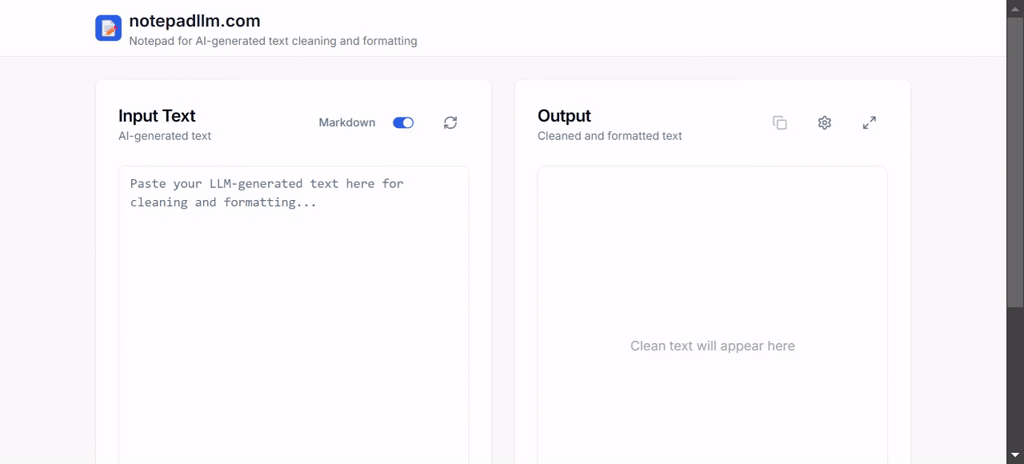
Task: Click the notepadllm.com site title
Action: pos(195,21)
